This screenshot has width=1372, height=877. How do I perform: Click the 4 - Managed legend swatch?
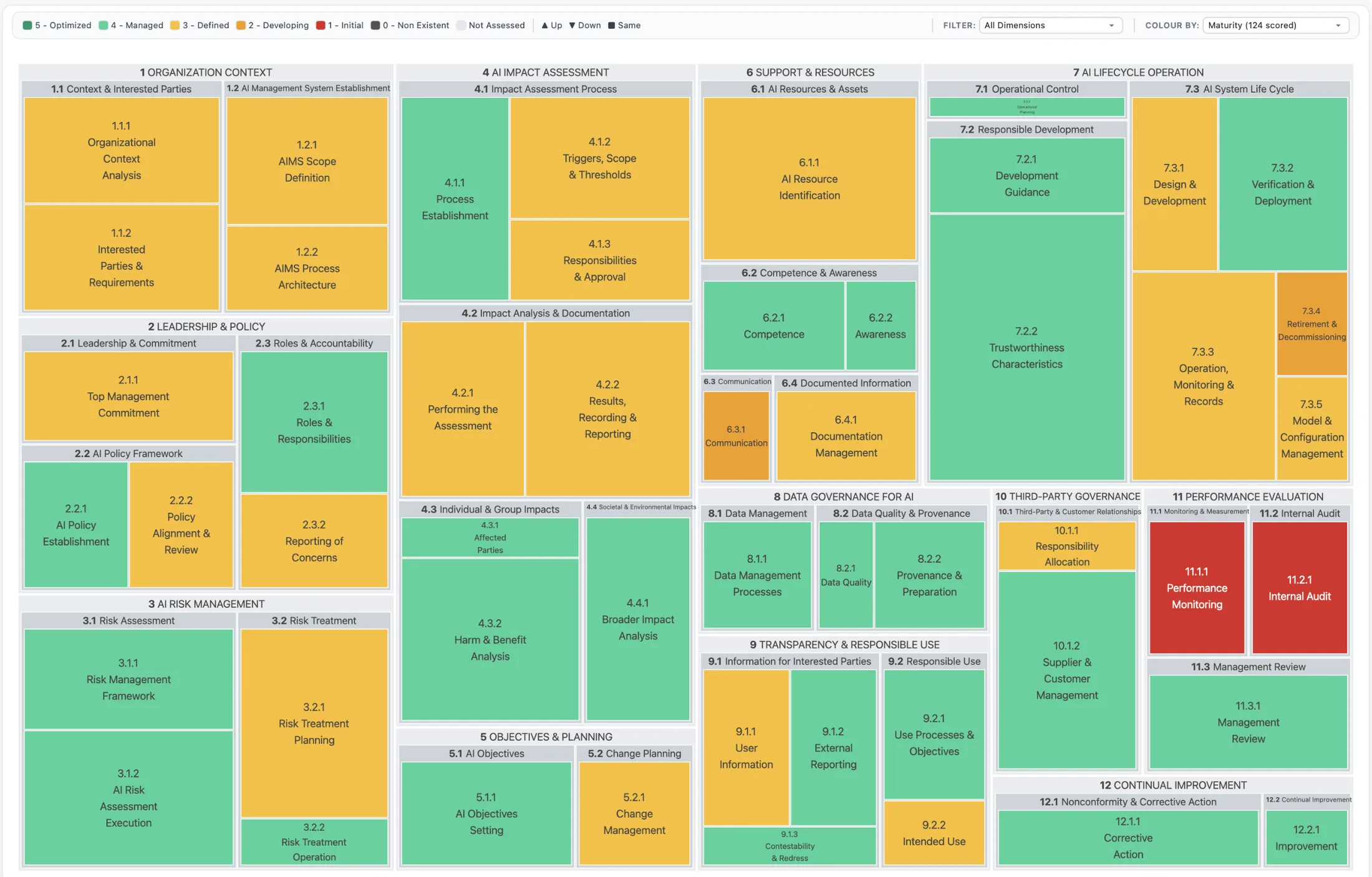(x=103, y=26)
